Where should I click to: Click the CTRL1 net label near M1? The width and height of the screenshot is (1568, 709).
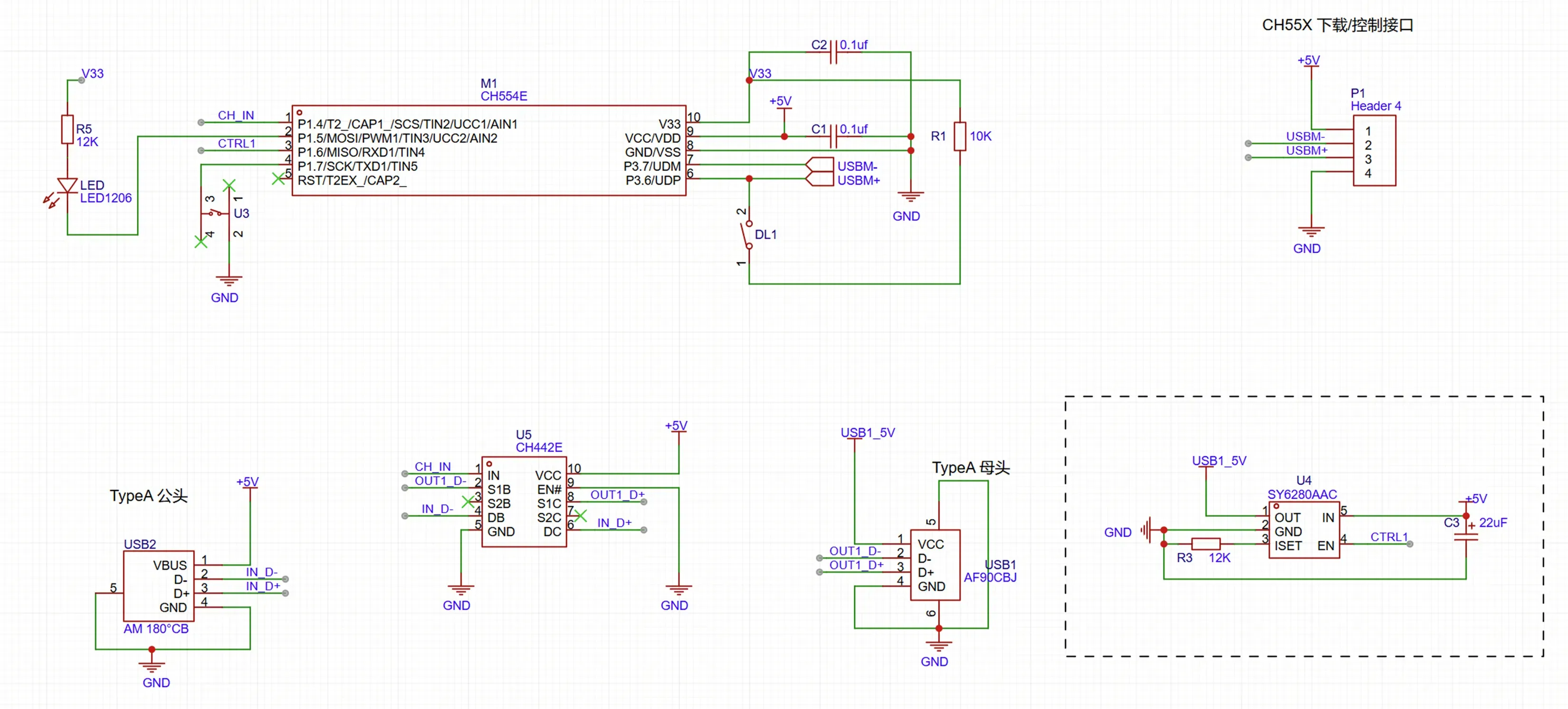coord(236,143)
